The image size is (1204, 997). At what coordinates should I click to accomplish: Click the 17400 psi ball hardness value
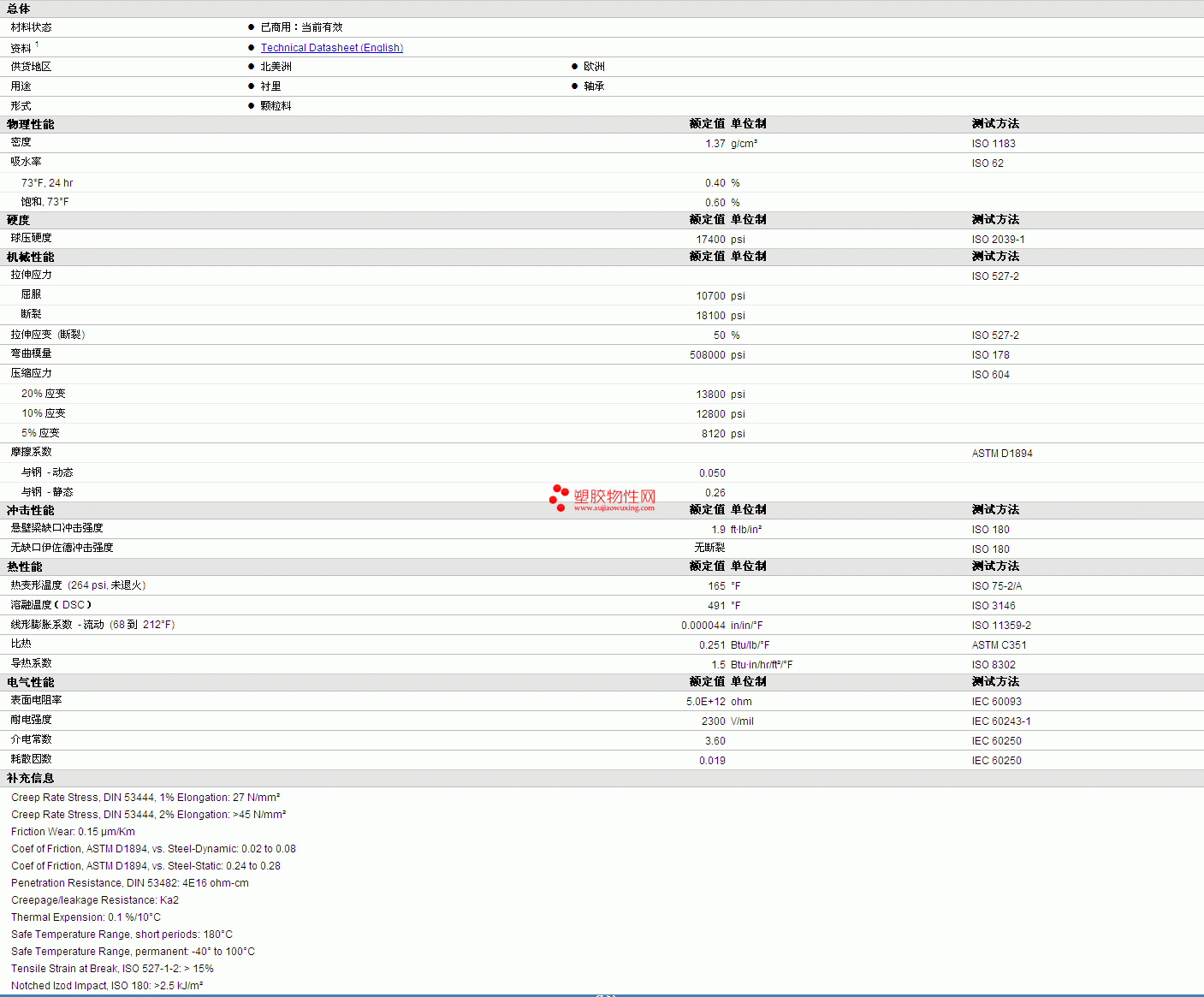tap(710, 240)
